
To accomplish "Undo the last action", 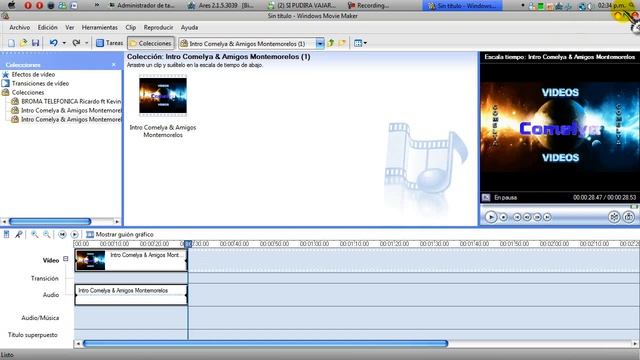I will pos(53,43).
